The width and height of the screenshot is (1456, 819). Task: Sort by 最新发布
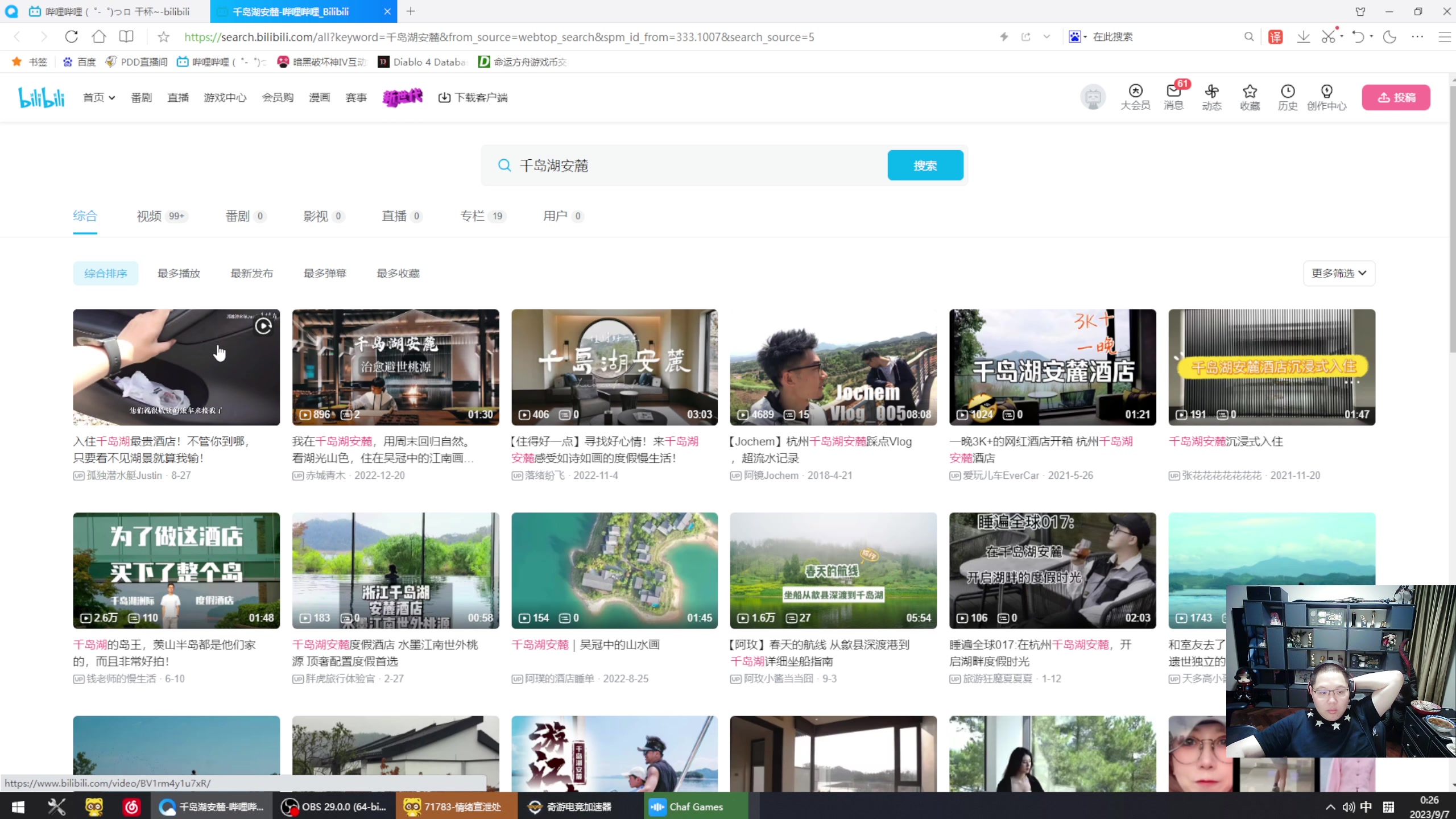(x=252, y=274)
